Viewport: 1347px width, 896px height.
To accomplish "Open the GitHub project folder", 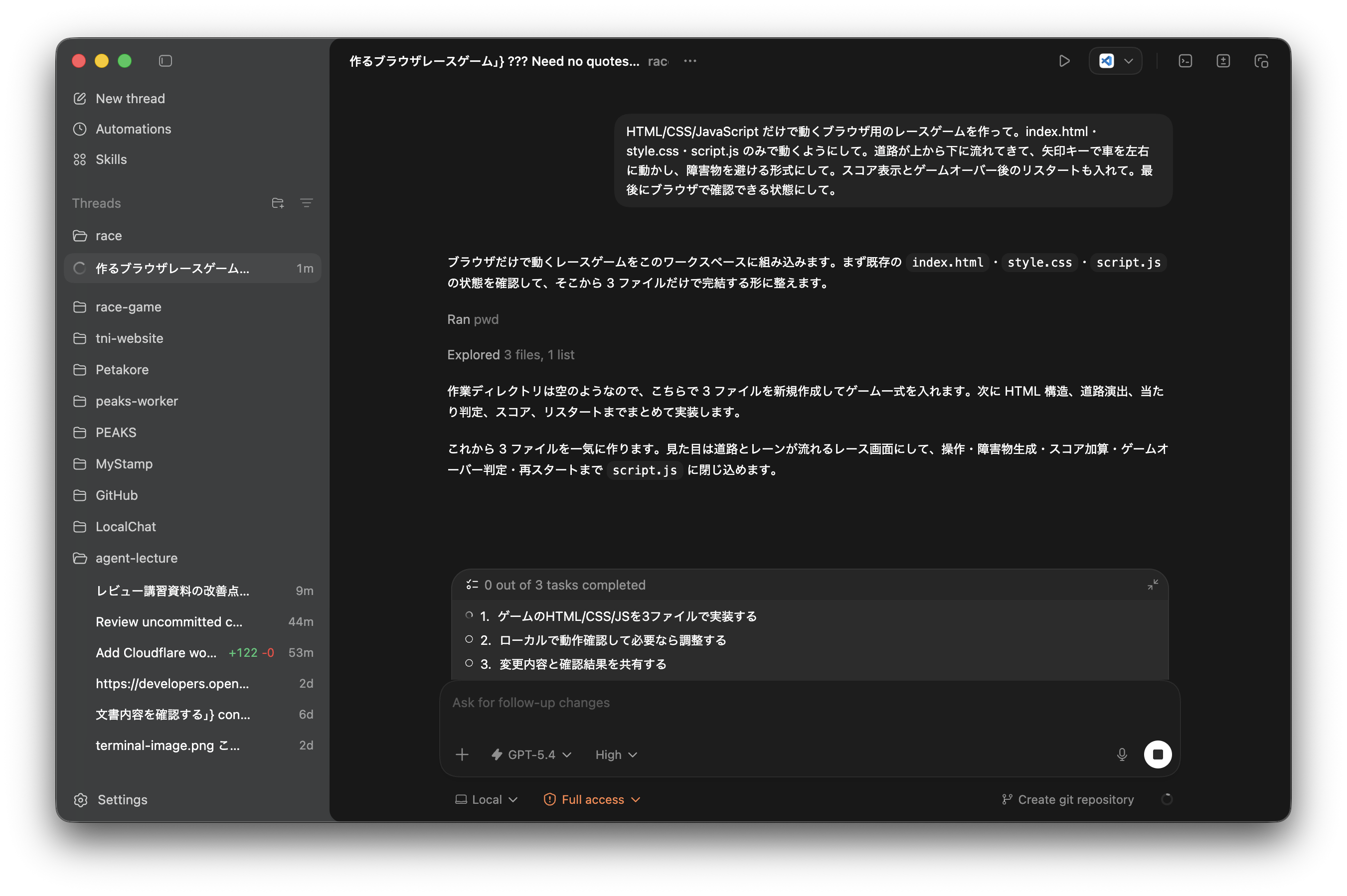I will pos(192,495).
